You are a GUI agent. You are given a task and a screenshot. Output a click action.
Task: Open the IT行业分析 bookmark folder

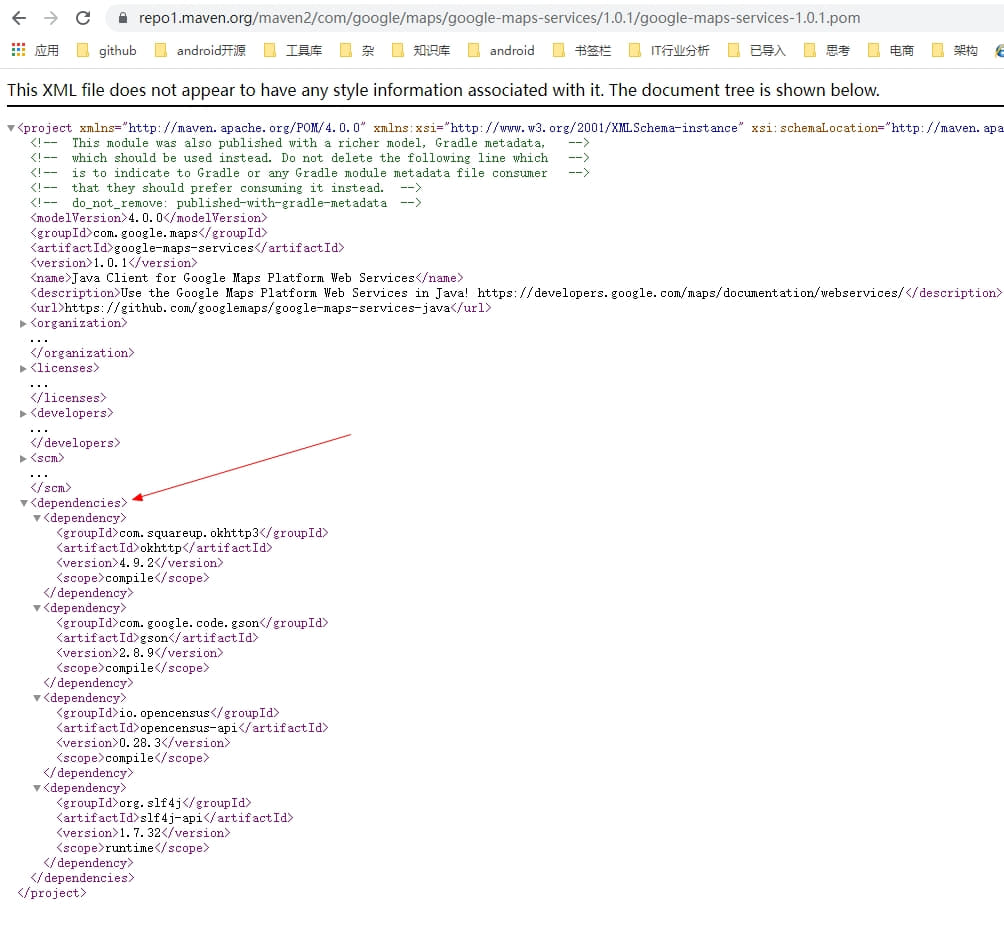(x=668, y=50)
